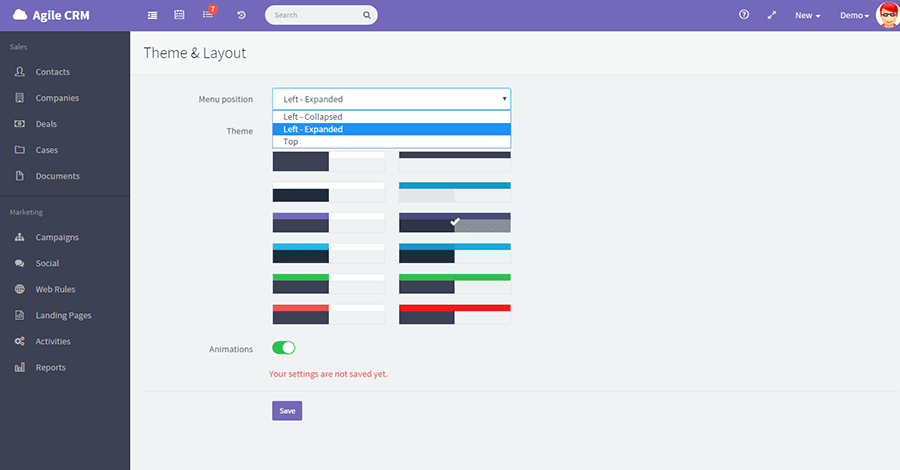This screenshot has width=900, height=470.
Task: Toggle fullscreen with the expand arrows icon
Action: pyautogui.click(x=771, y=15)
